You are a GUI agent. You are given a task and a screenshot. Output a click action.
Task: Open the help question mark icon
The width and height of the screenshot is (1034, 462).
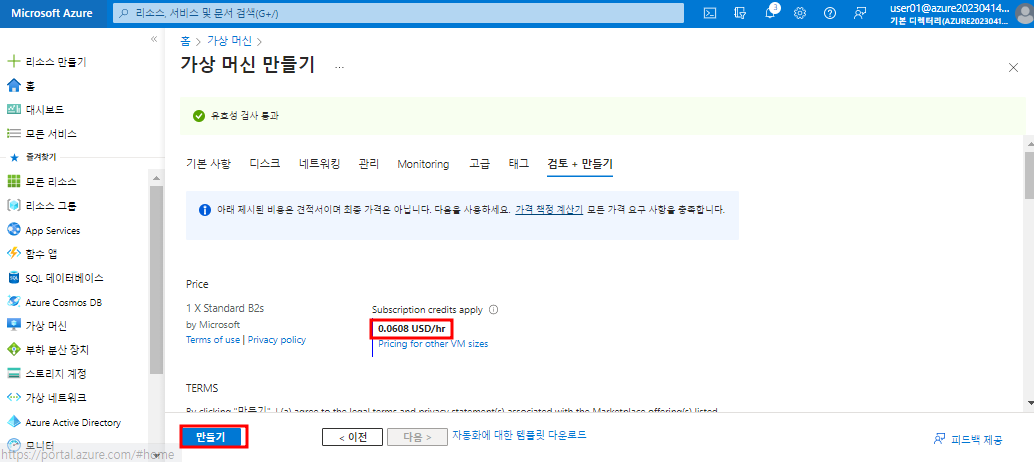(830, 13)
